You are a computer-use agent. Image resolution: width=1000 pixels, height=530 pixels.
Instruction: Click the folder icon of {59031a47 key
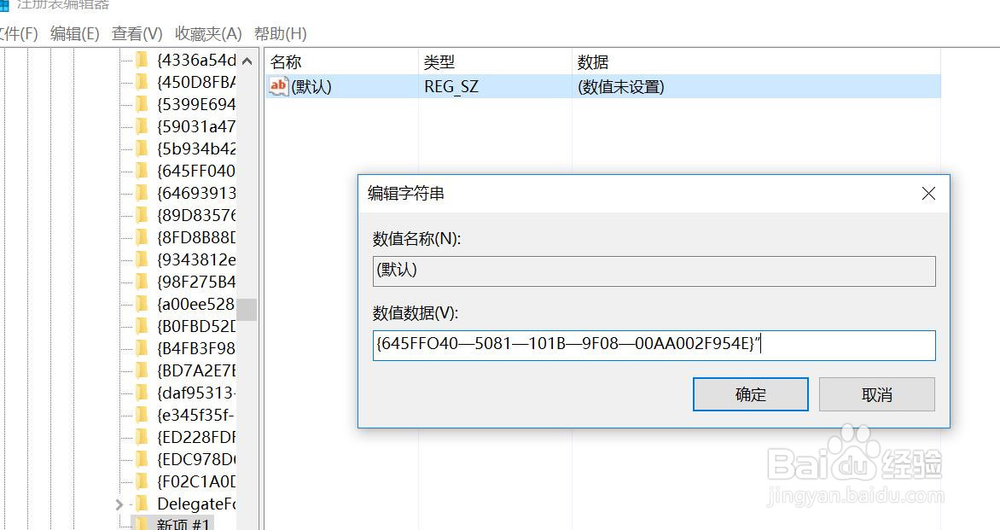(x=142, y=126)
